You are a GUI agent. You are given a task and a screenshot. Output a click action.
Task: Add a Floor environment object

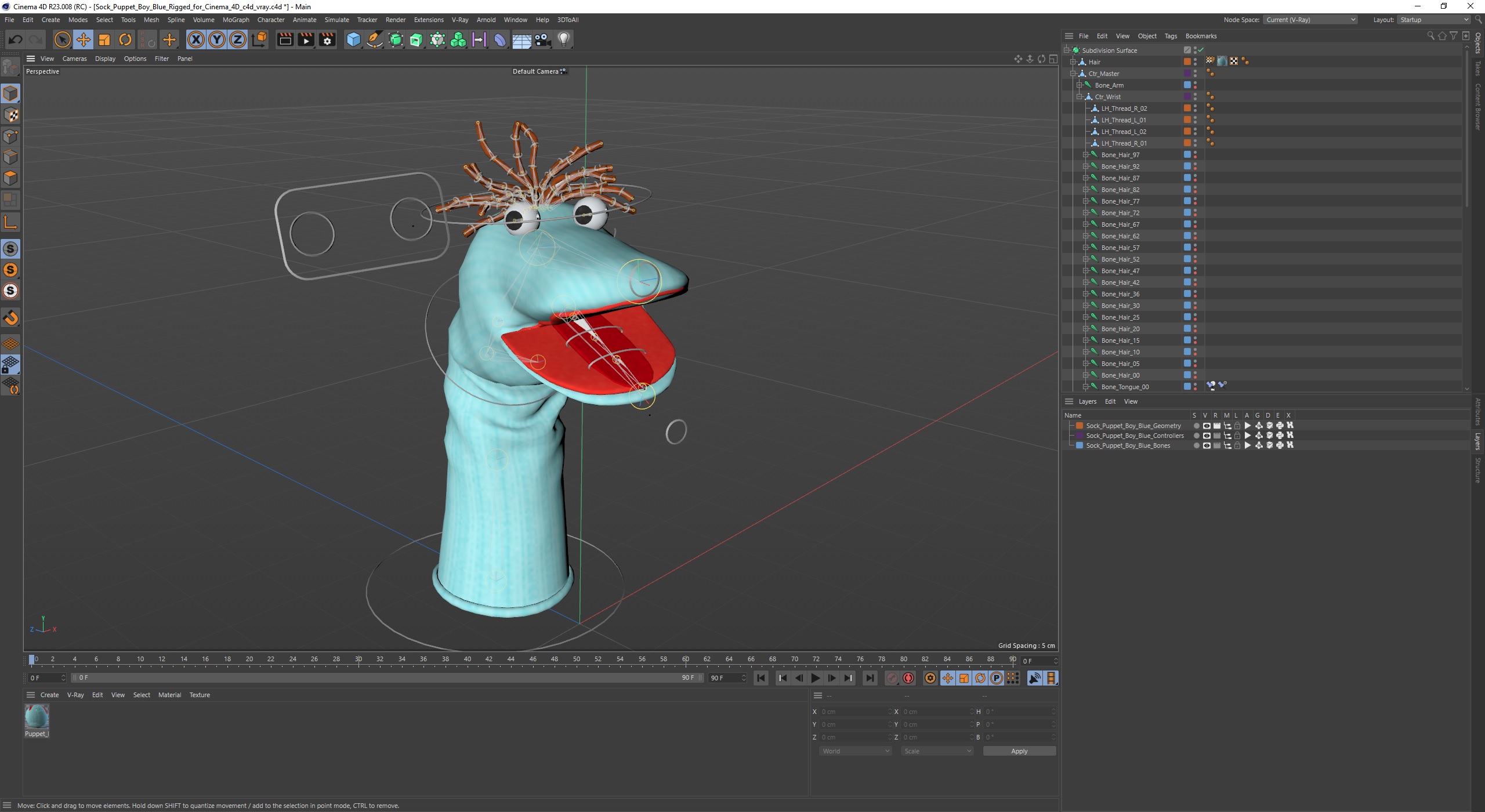(521, 39)
